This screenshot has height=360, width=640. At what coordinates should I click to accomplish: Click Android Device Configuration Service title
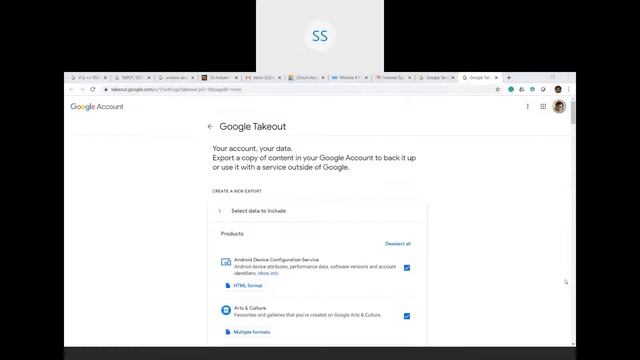[276, 260]
